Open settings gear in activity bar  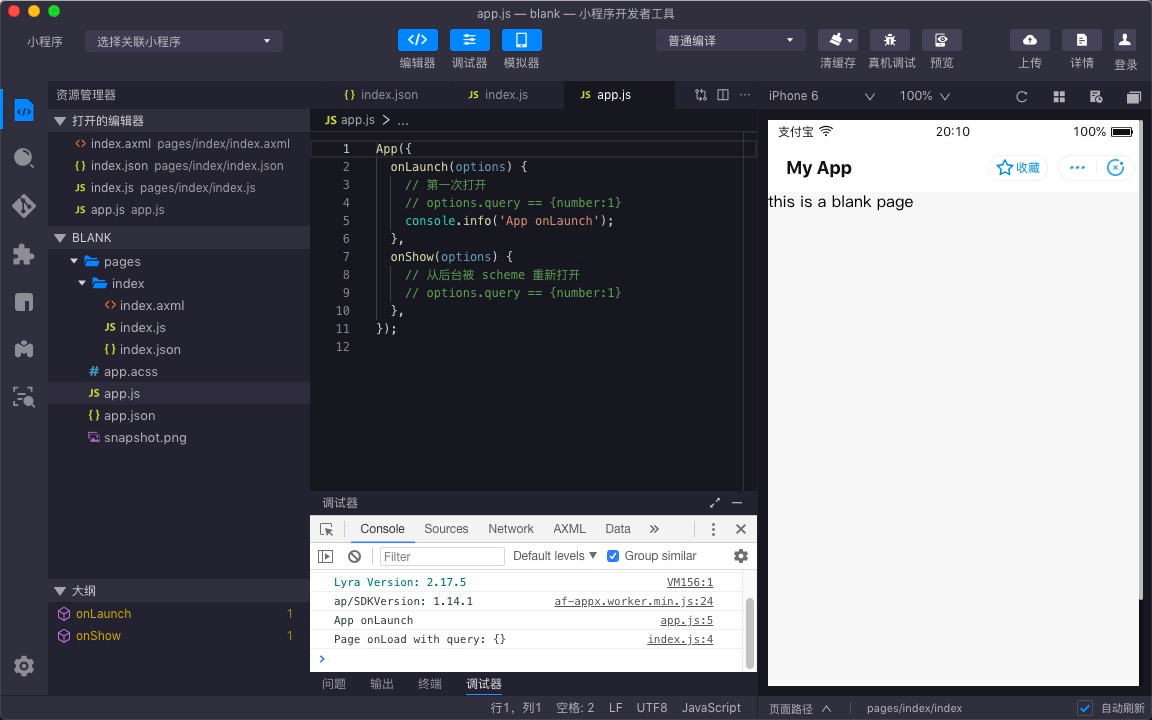[24, 666]
